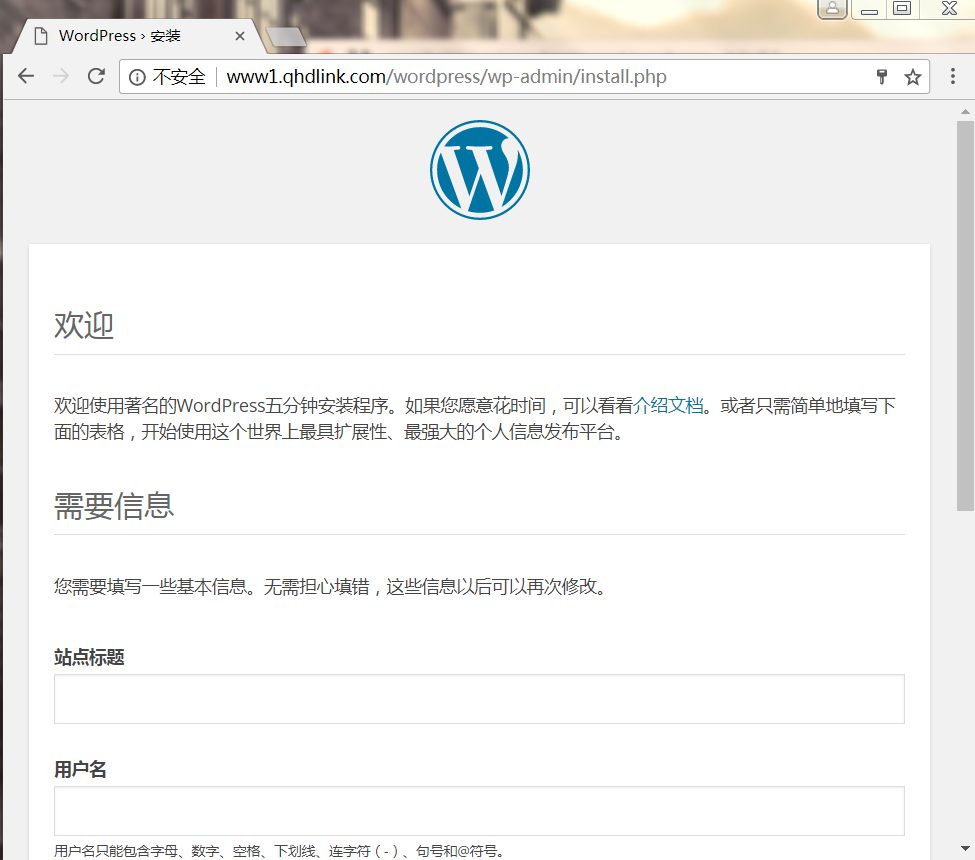Reload the WordPress install page
Screen dimensions: 975x860
[x=96, y=76]
